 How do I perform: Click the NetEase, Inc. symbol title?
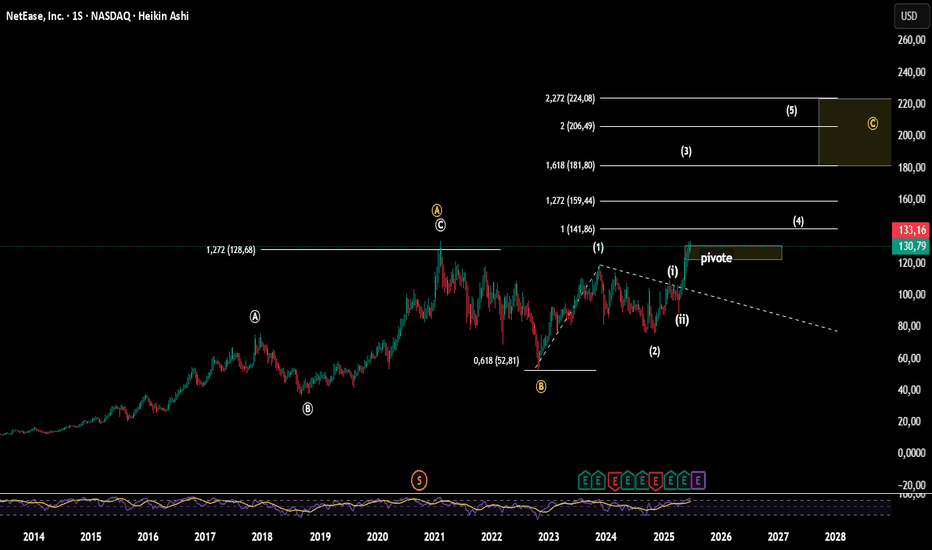35,16
